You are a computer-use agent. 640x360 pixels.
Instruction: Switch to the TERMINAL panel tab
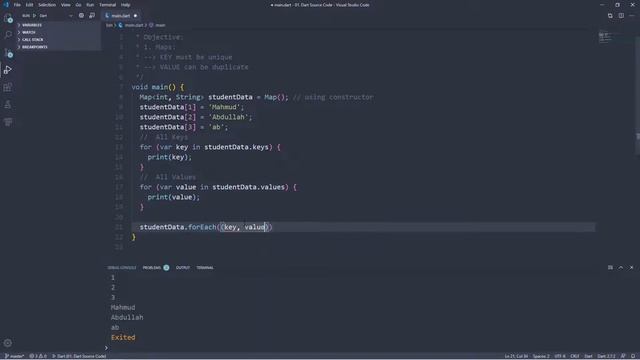205,268
